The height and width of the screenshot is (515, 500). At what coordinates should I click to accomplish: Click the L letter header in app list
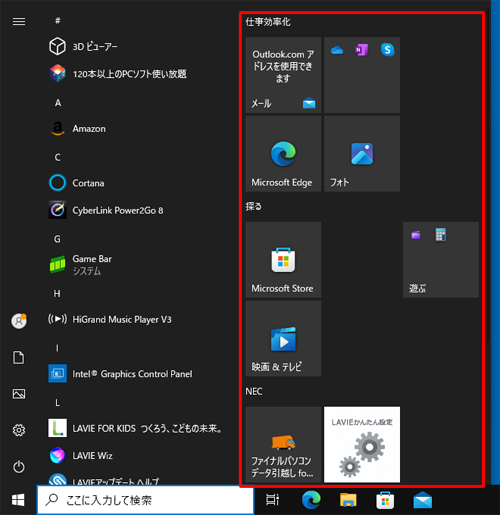click(57, 403)
